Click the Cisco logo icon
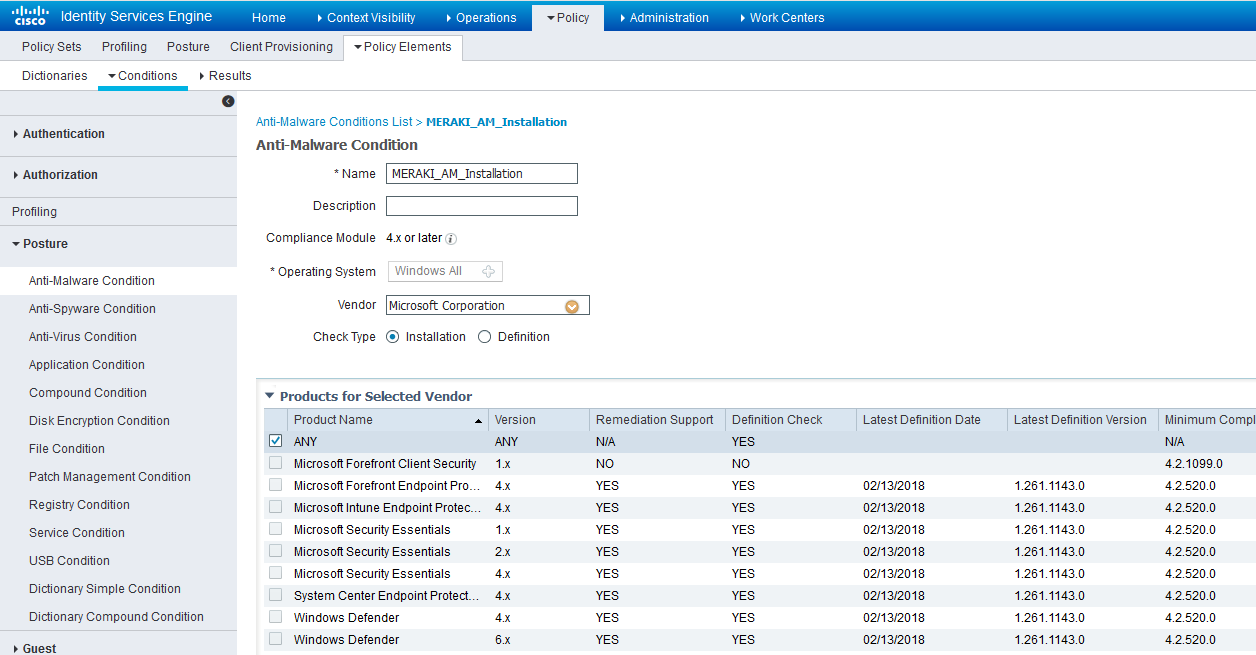1256x655 pixels. [30, 16]
